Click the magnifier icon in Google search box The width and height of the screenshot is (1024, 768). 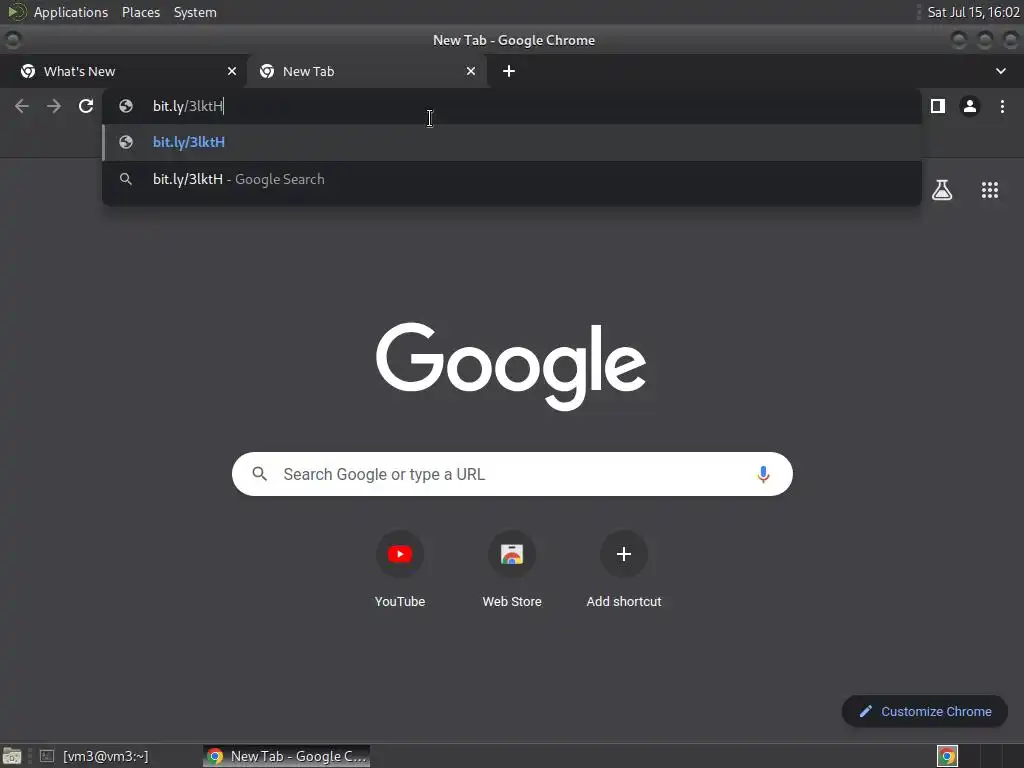tap(260, 474)
